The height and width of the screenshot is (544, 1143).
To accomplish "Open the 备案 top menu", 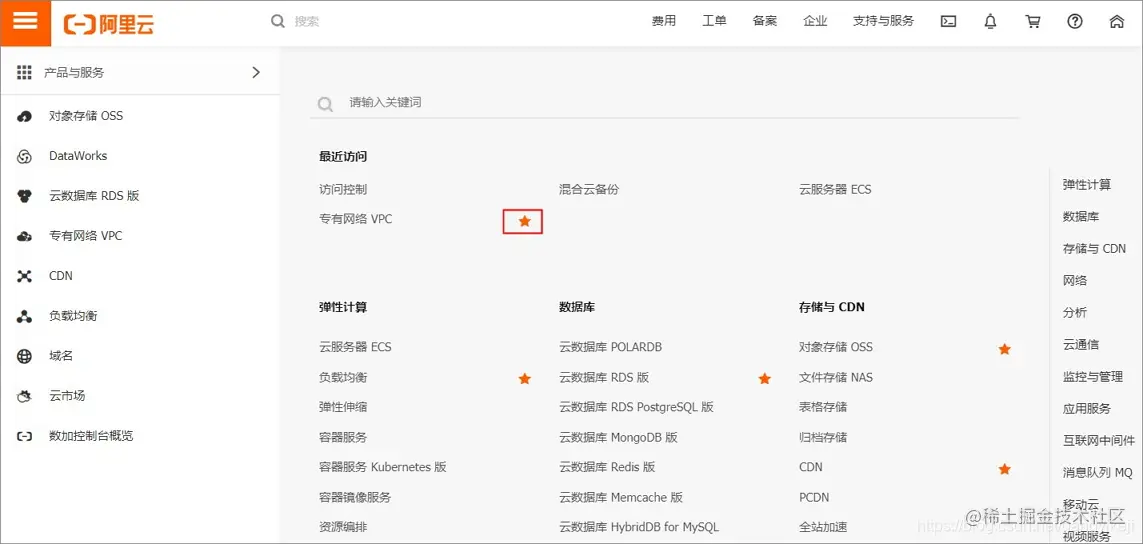I will coord(765,21).
